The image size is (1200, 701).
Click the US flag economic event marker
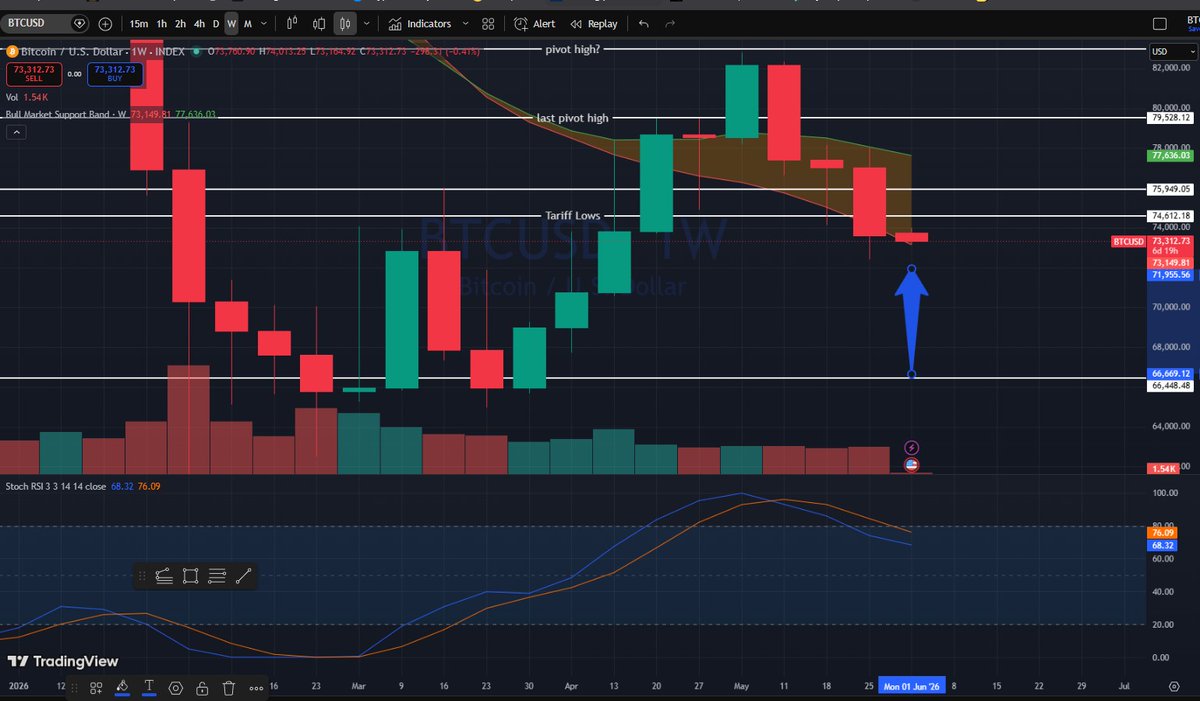click(911, 465)
